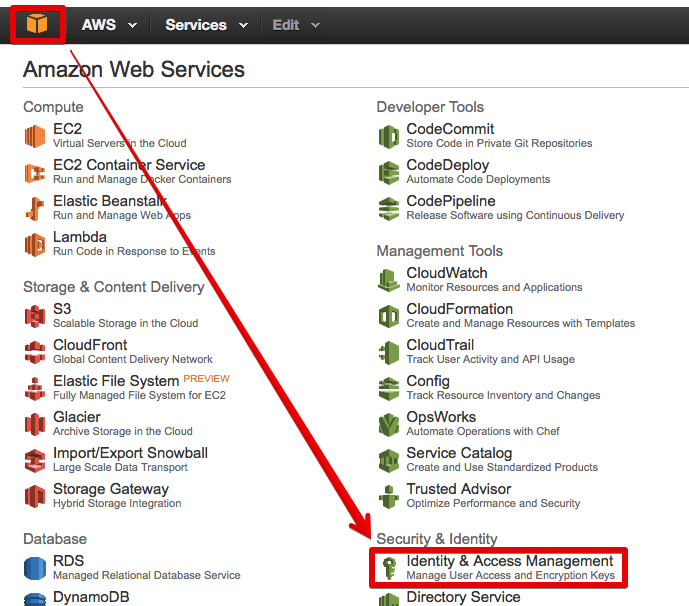The height and width of the screenshot is (606, 689).
Task: Open the Edit dropdown in the top bar
Action: (x=296, y=25)
